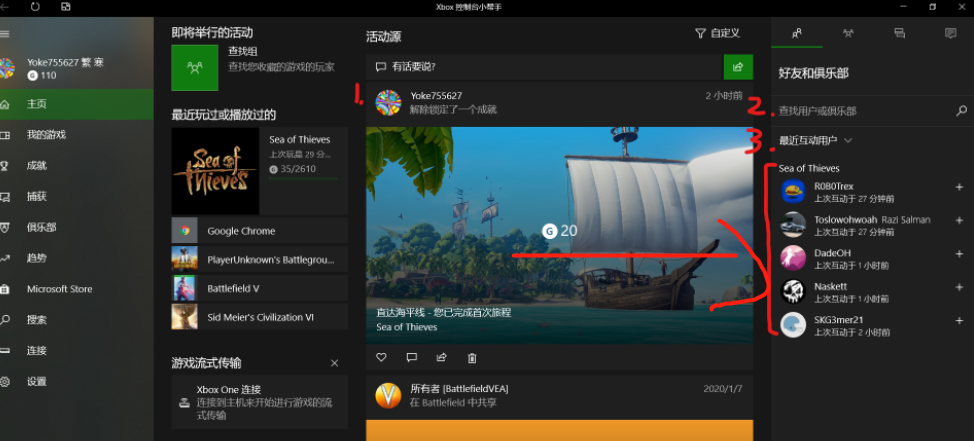This screenshot has width=974, height=441.
Task: Open Google Chrome recent entry
Action: point(260,230)
